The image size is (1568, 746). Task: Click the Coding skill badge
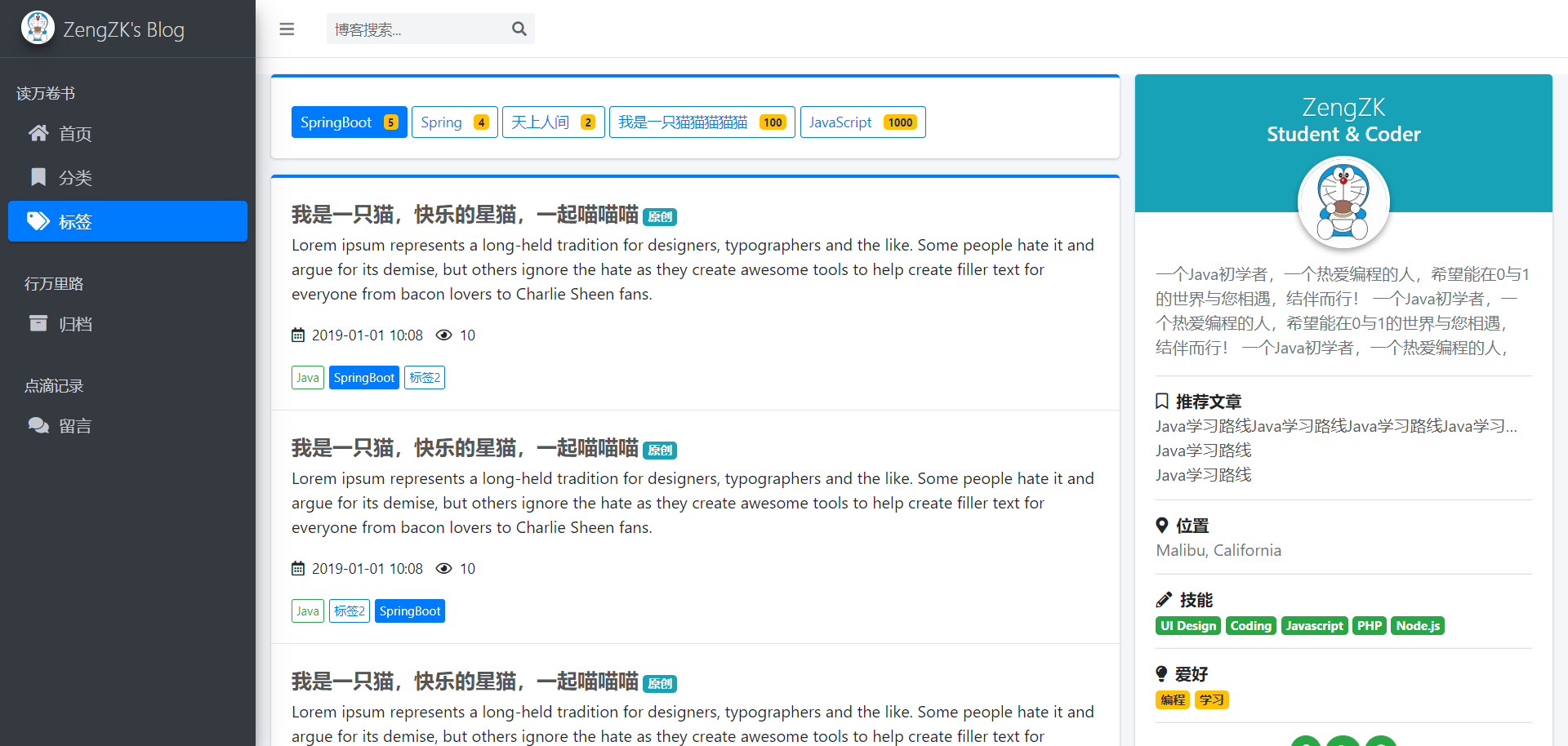1251,626
